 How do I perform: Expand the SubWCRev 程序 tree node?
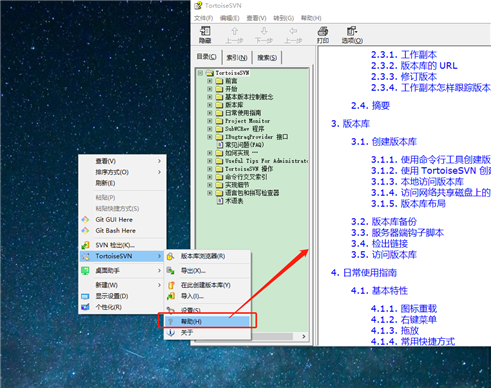coord(210,129)
